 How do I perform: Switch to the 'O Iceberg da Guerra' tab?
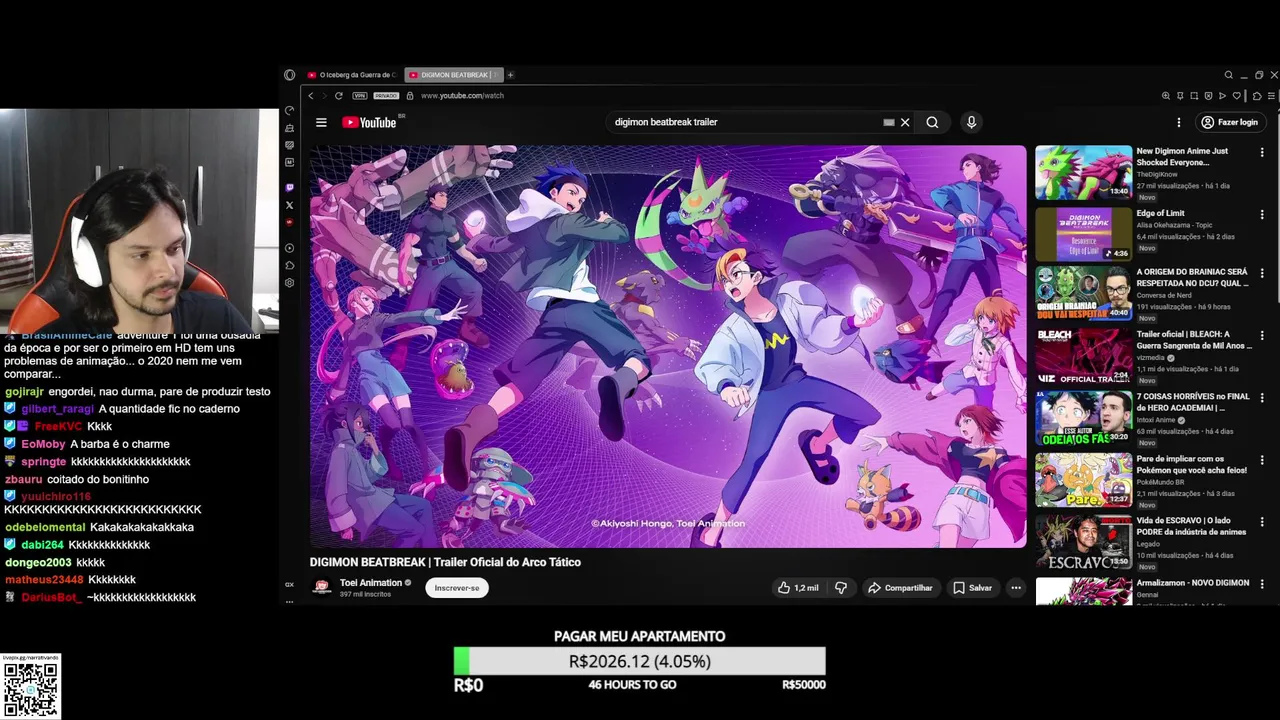(352, 75)
